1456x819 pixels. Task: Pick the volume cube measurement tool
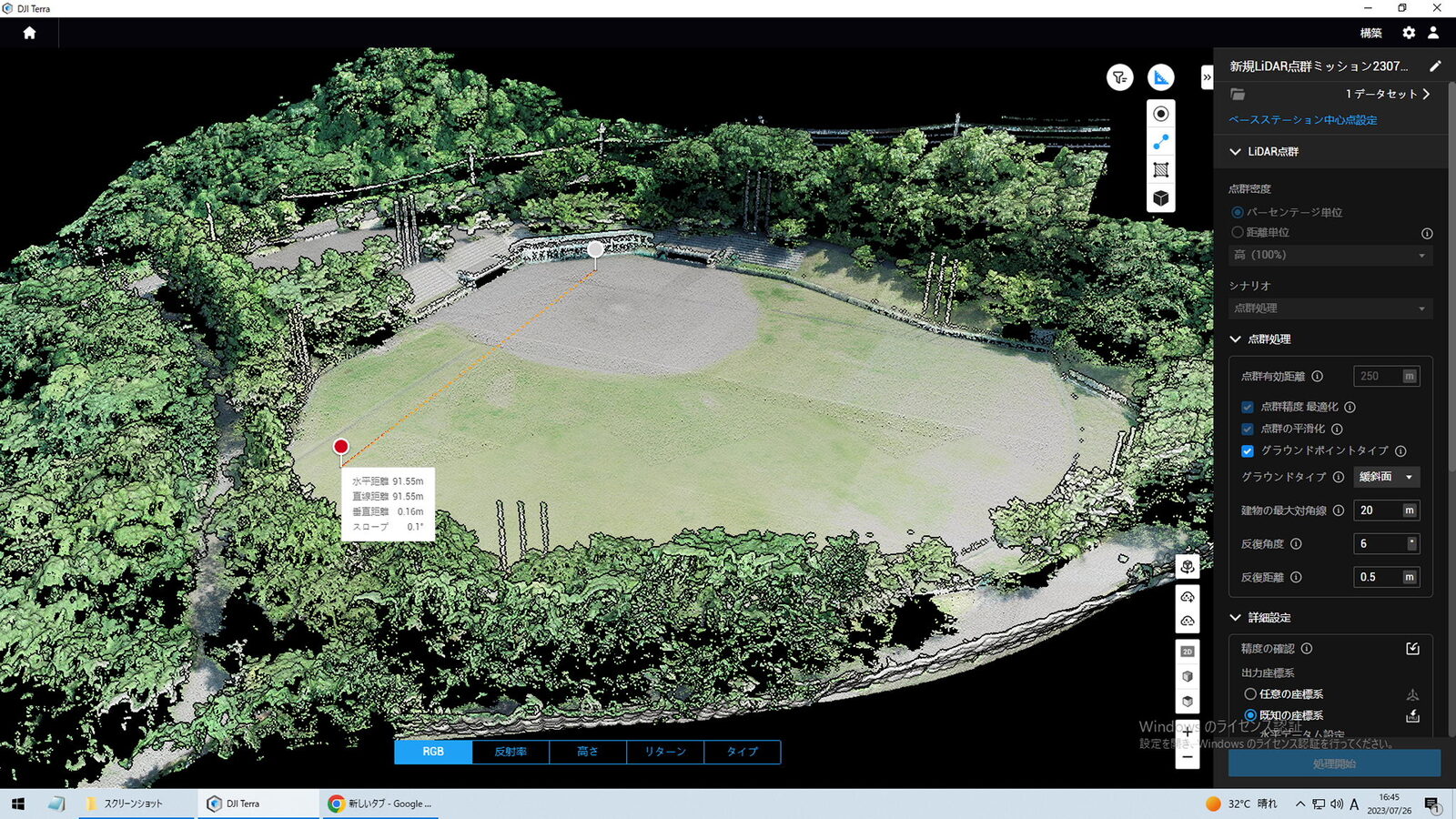(1160, 198)
